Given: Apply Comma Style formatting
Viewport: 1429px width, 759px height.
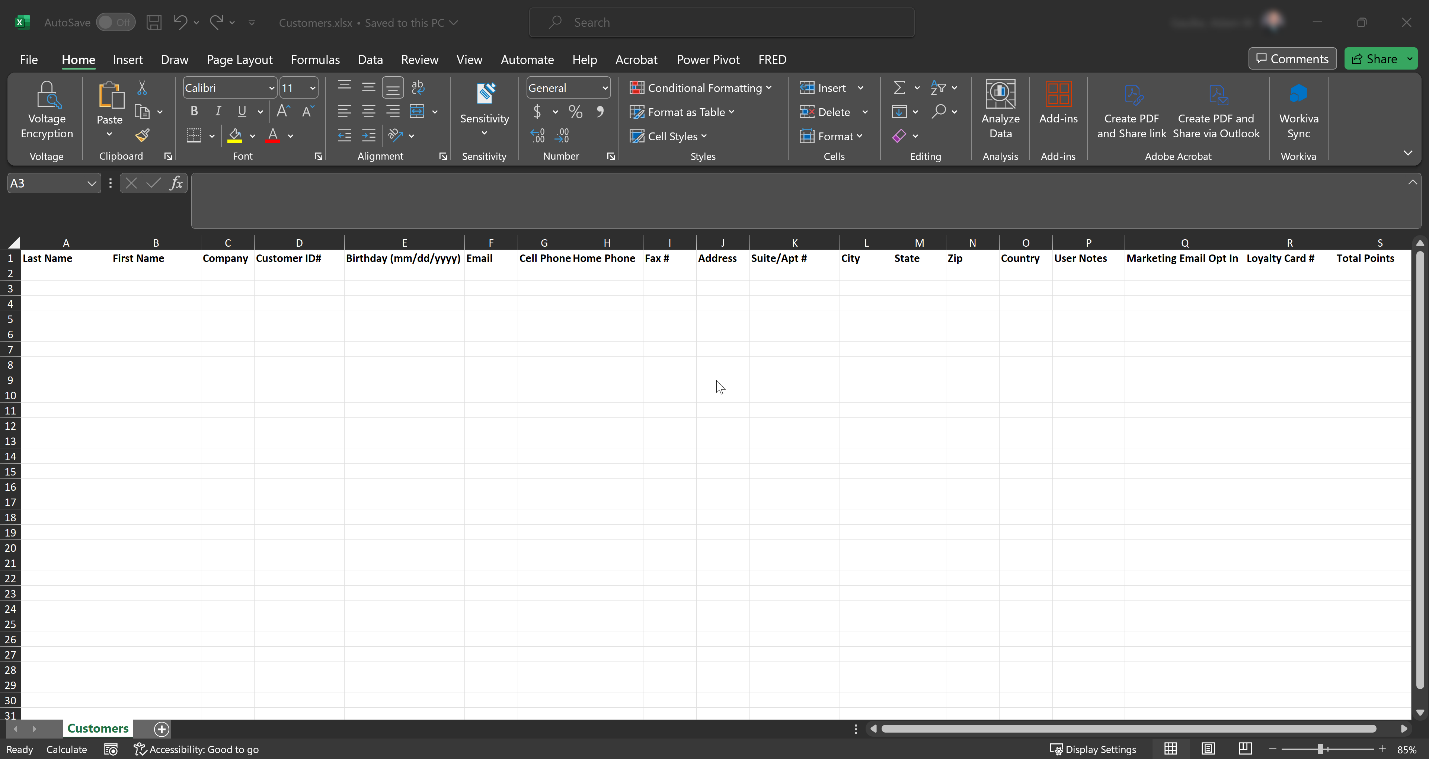Looking at the screenshot, I should [599, 111].
